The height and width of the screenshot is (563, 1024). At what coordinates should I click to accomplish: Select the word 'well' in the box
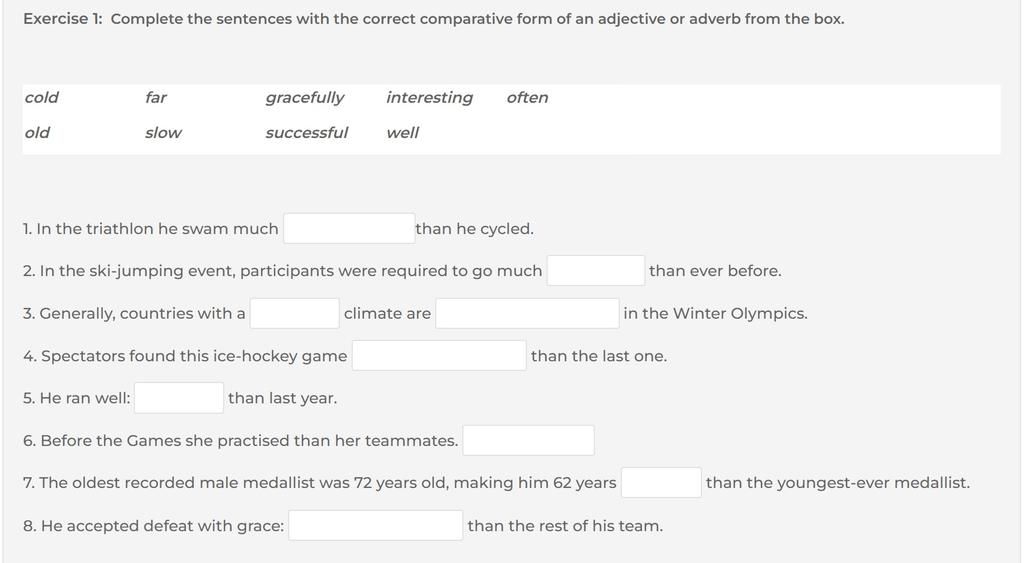[x=402, y=133]
